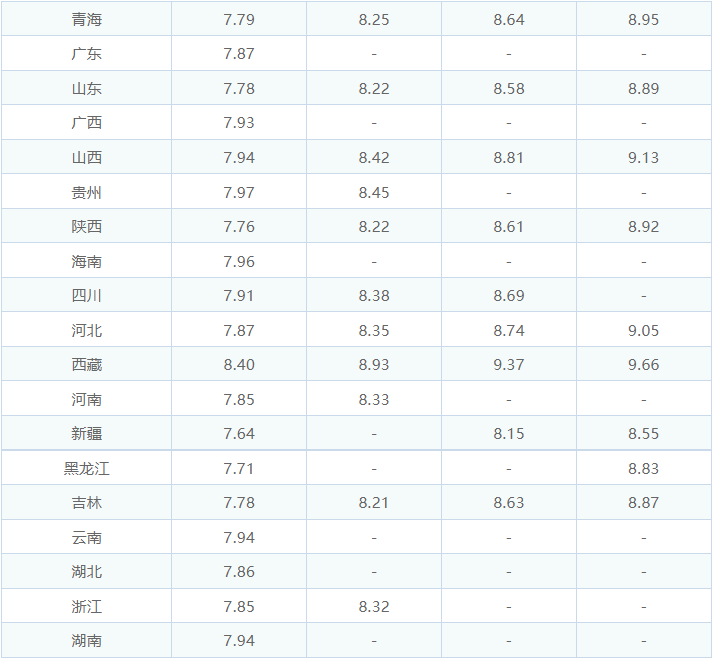
Task: Click the 8.45 value for 贵州
Action: pos(374,193)
